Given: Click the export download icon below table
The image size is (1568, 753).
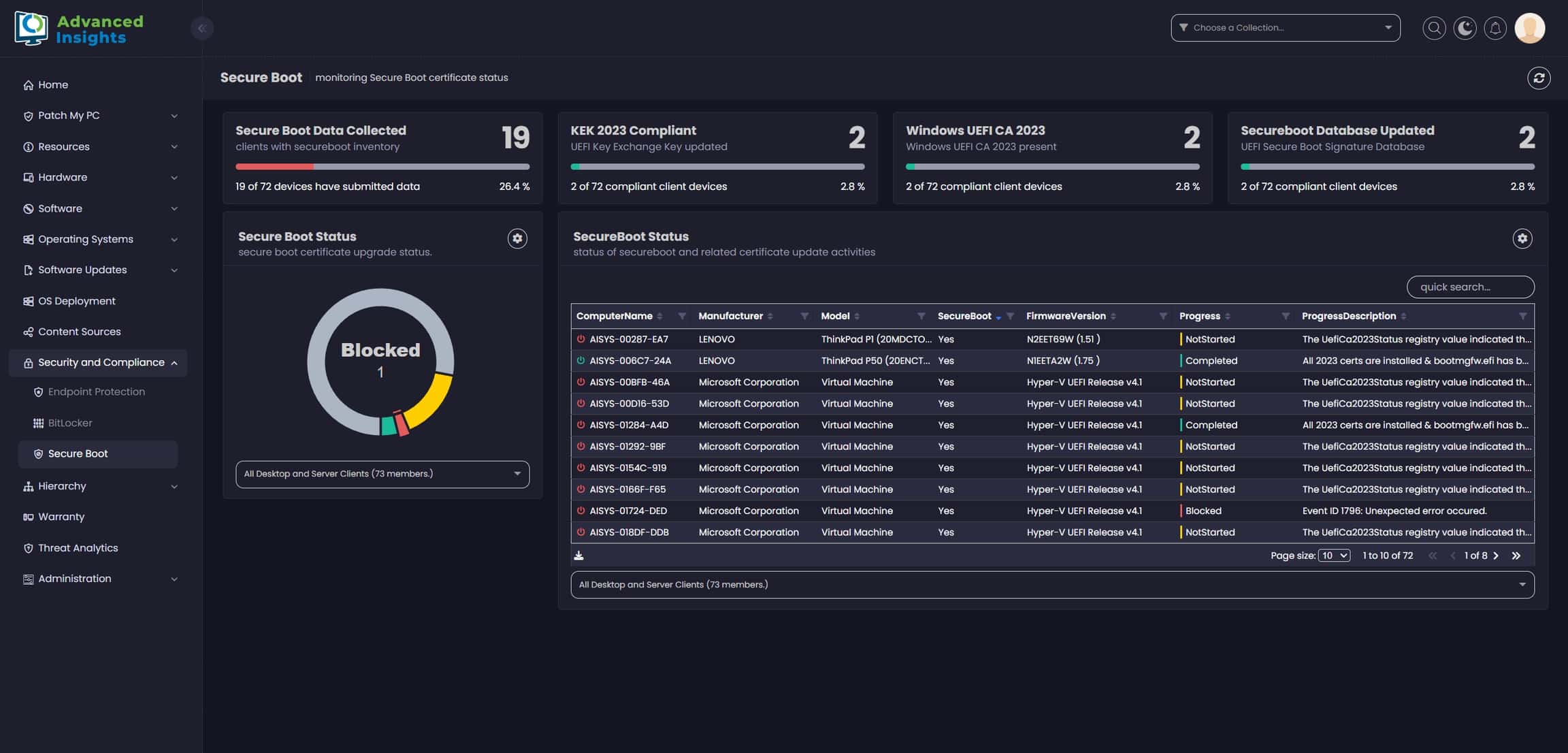Looking at the screenshot, I should coord(578,556).
